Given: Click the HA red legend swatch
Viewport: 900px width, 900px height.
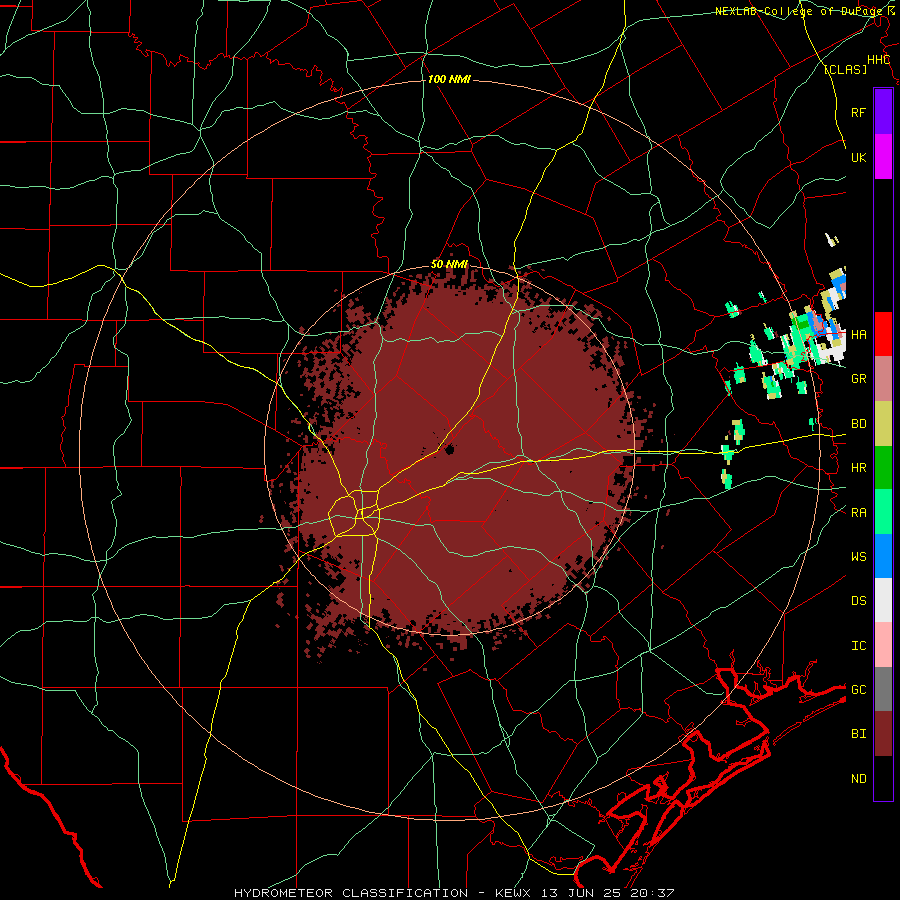Looking at the screenshot, I should click(x=883, y=334).
